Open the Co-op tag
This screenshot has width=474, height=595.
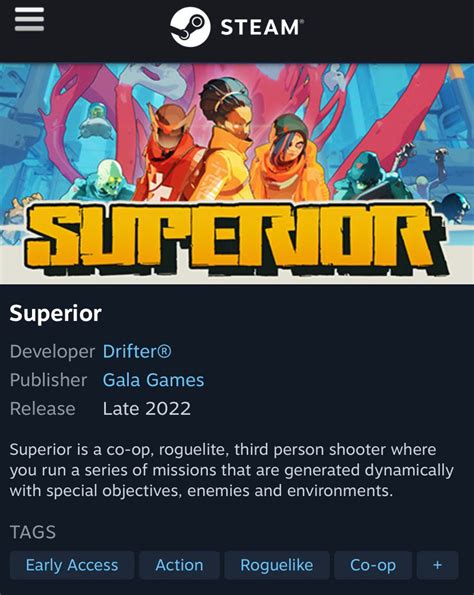[x=373, y=565]
